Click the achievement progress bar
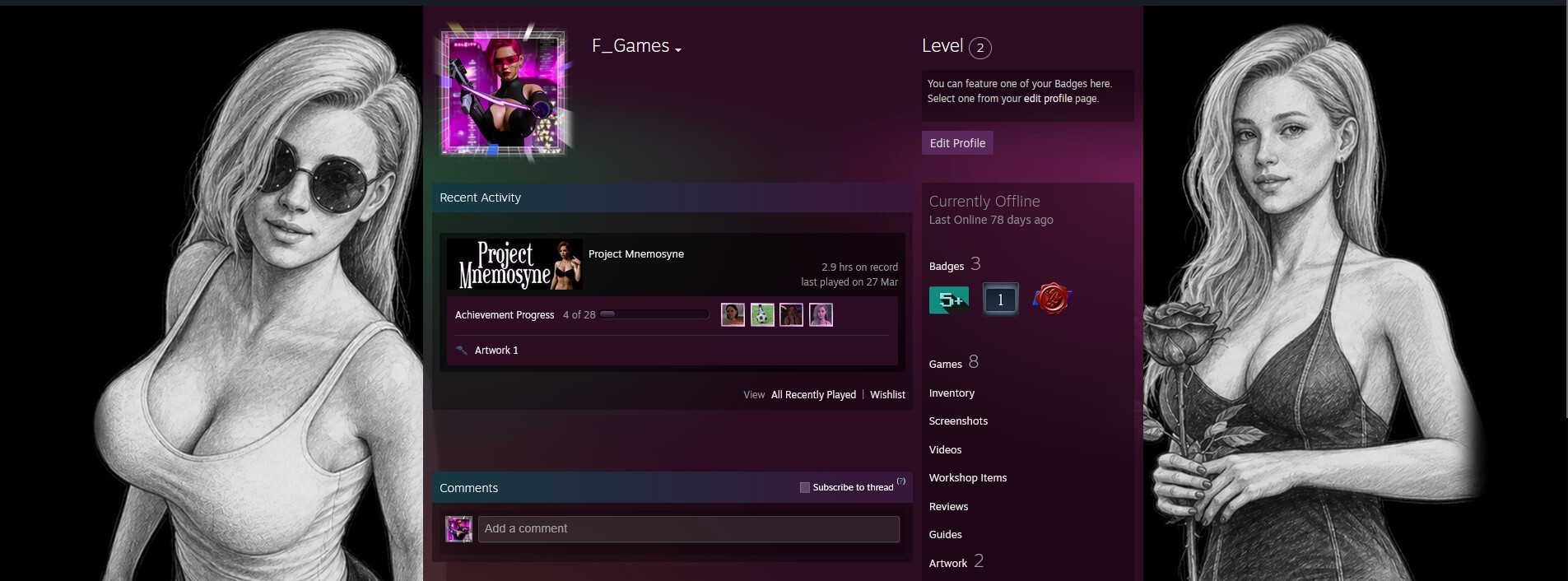 coord(654,314)
